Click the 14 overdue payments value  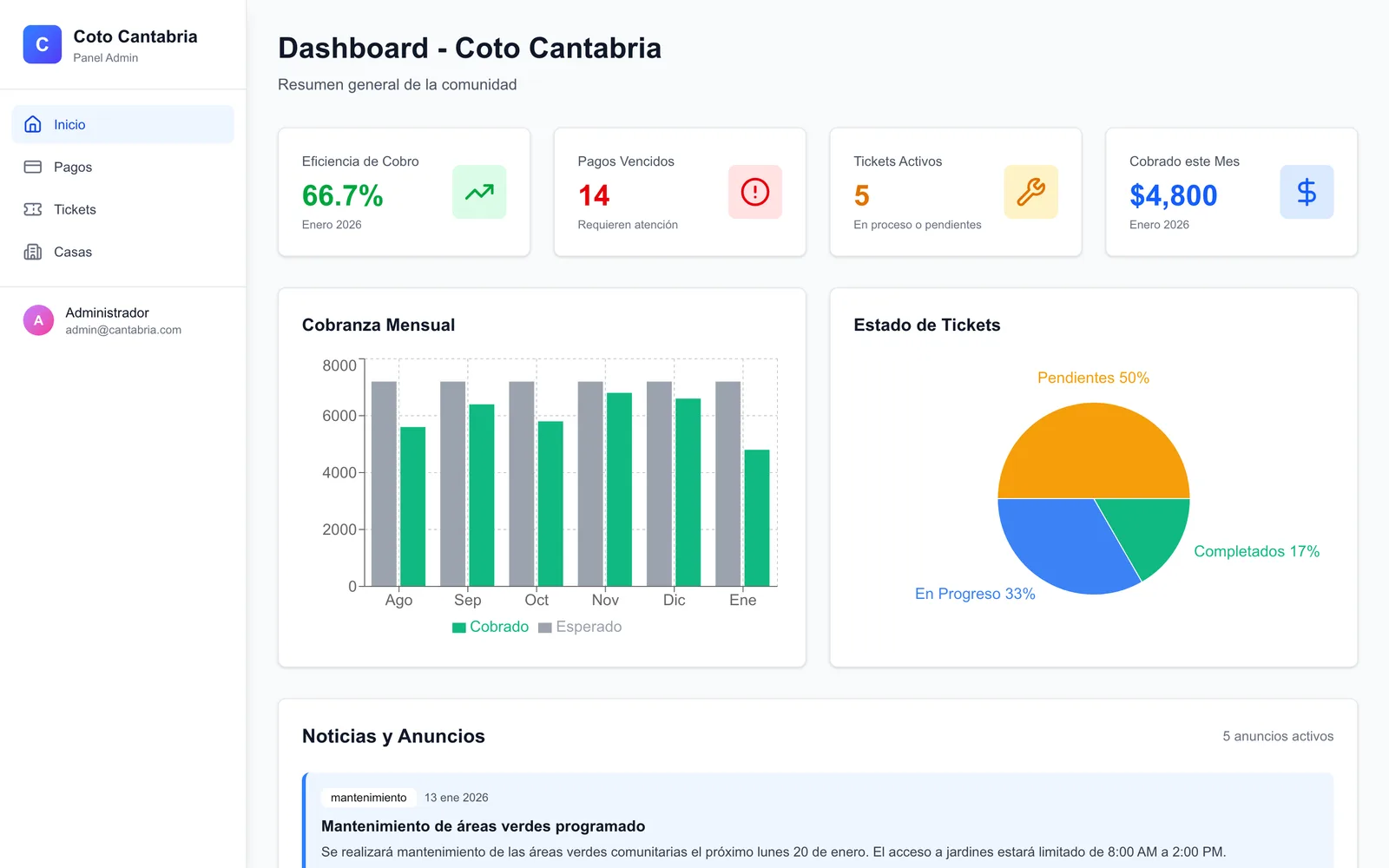click(x=594, y=195)
